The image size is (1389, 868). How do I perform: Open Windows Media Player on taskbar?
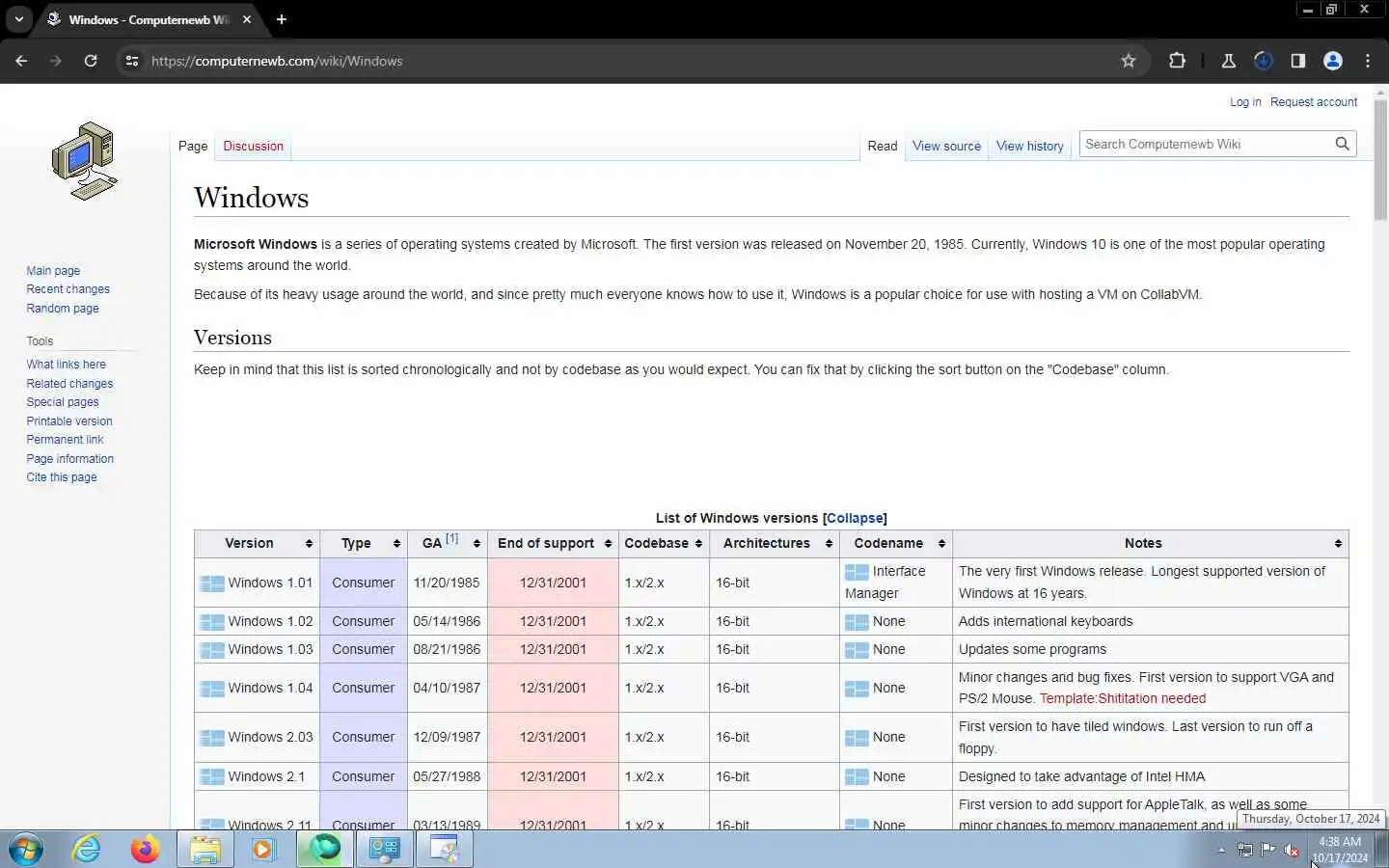263,850
